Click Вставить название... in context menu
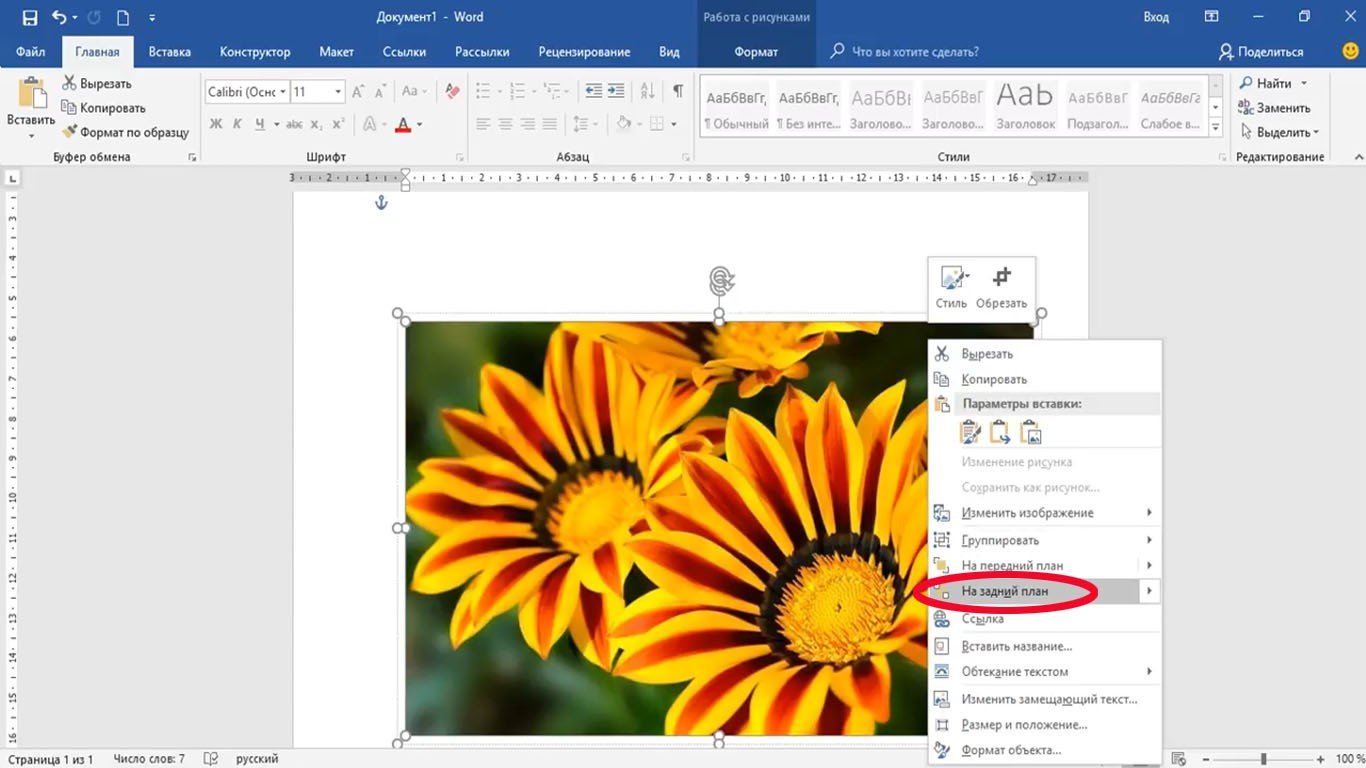This screenshot has height=768, width=1366. pos(1044,646)
